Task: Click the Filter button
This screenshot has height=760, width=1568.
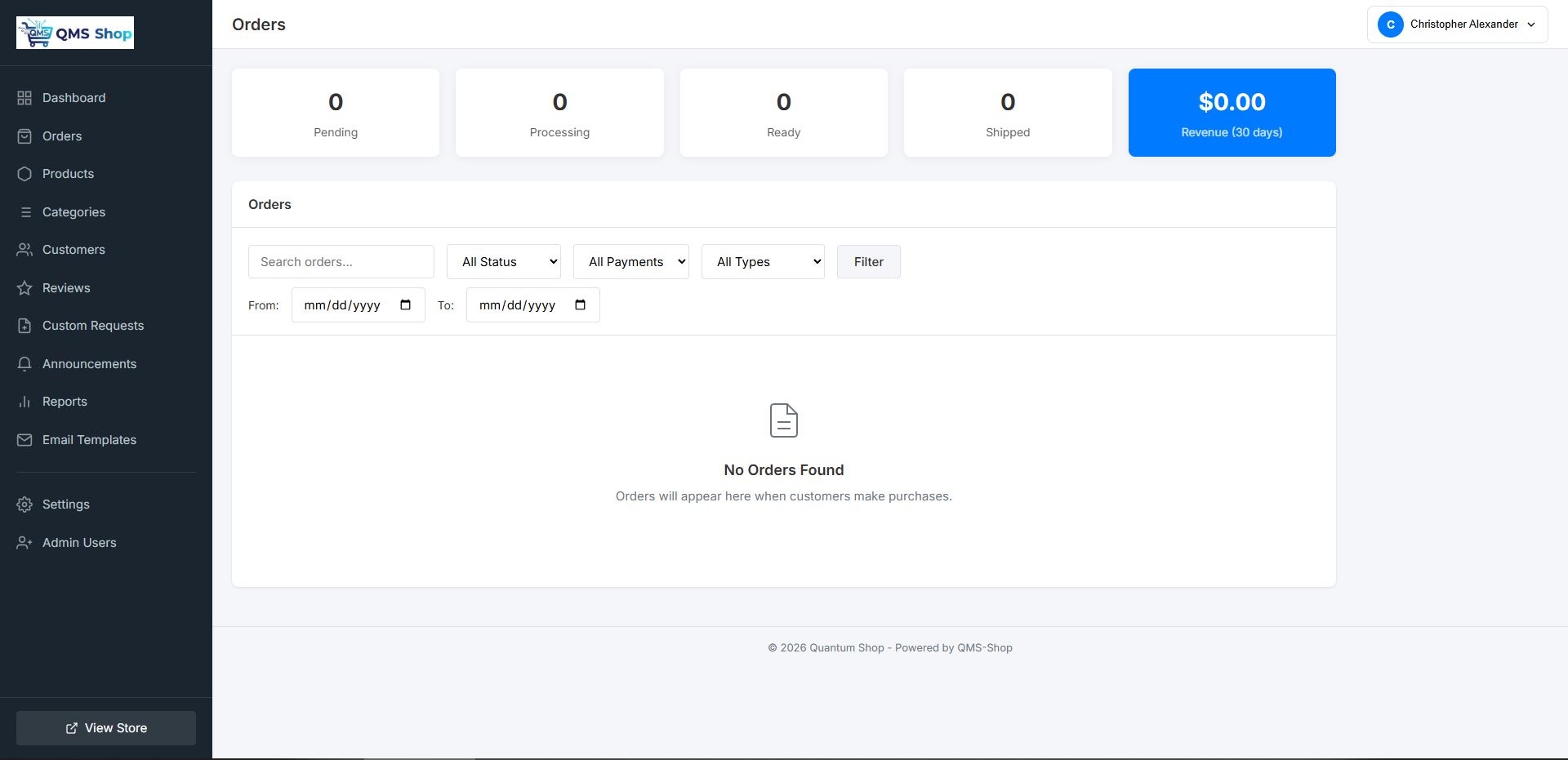Action: point(868,261)
